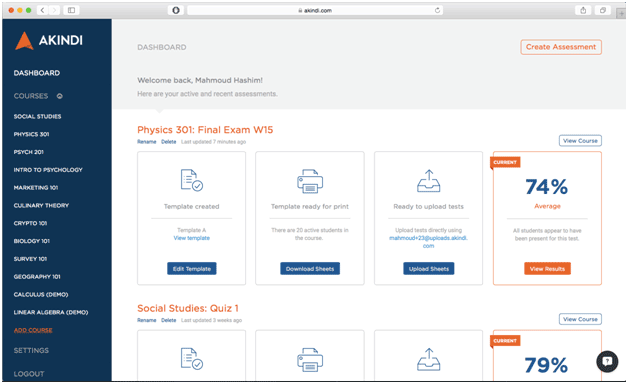The width and height of the screenshot is (628, 384).
Task: Open Dashboard in the sidebar
Action: (37, 73)
